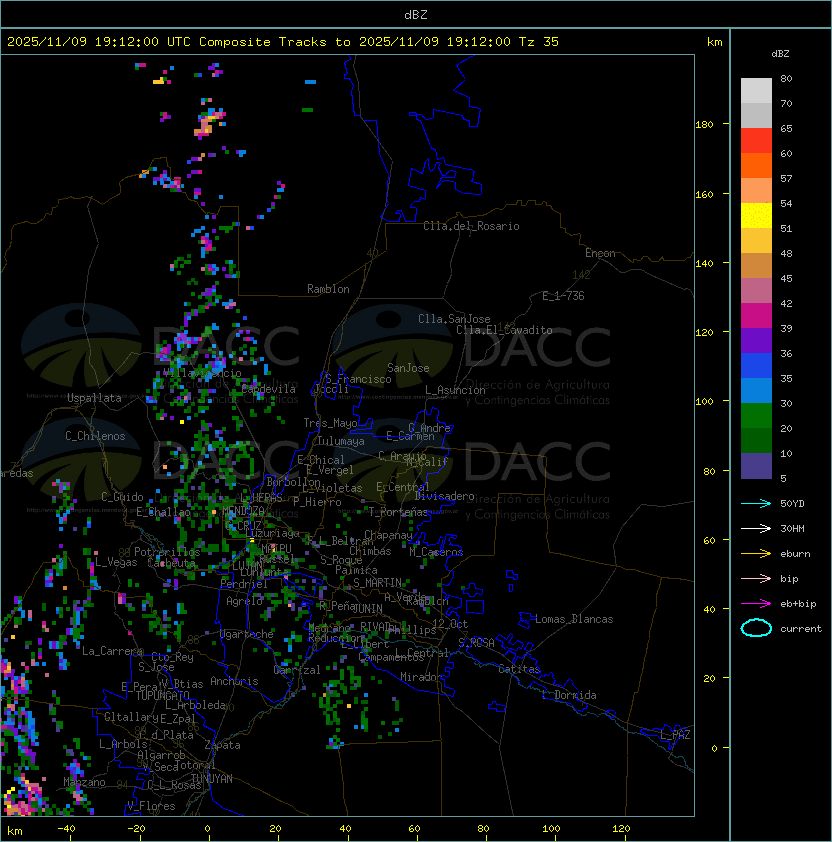Click the '120' tick on horizontal km axis
The height and width of the screenshot is (842, 832).
pyautogui.click(x=621, y=829)
